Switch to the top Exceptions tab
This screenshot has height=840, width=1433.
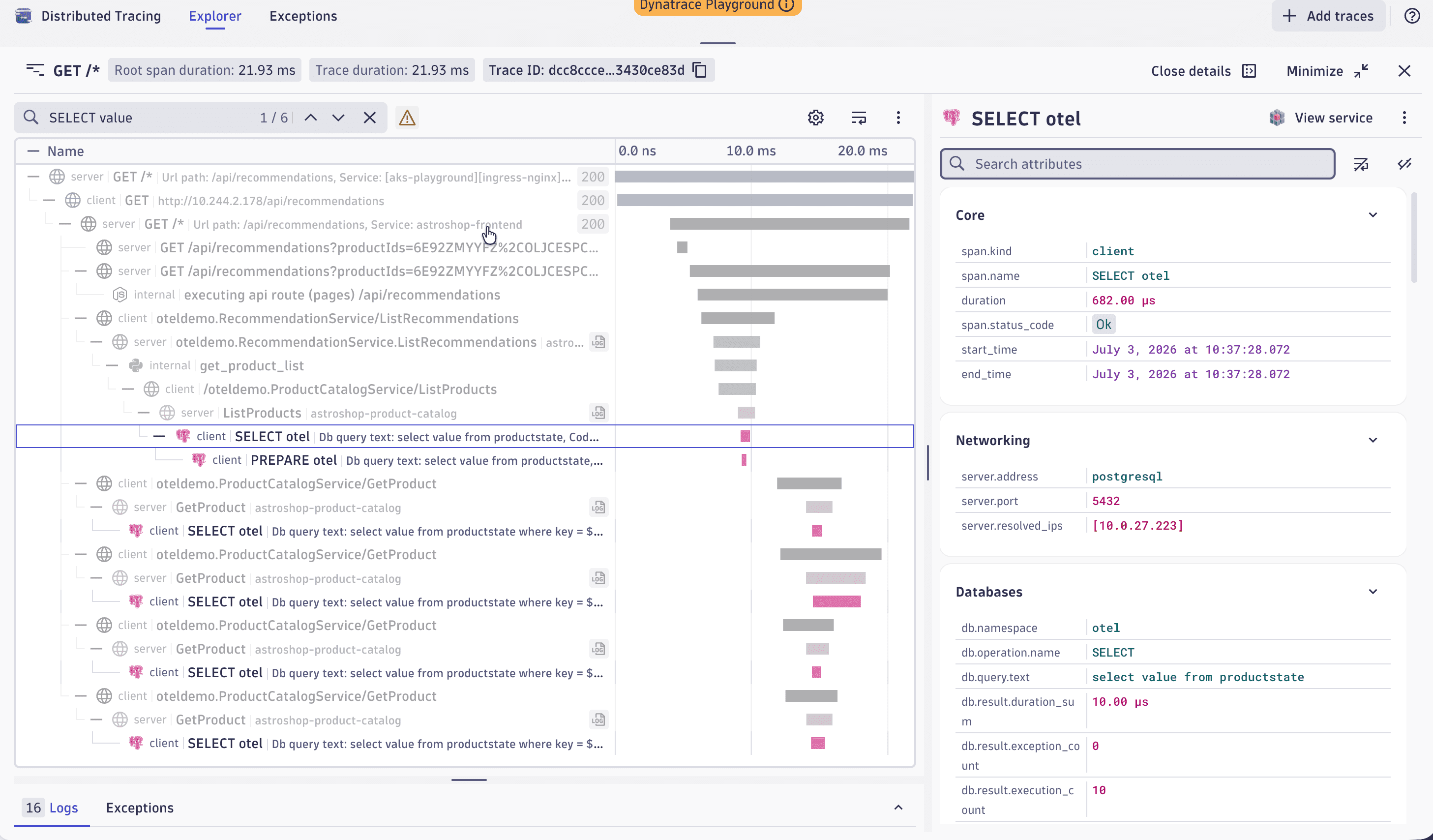click(303, 16)
